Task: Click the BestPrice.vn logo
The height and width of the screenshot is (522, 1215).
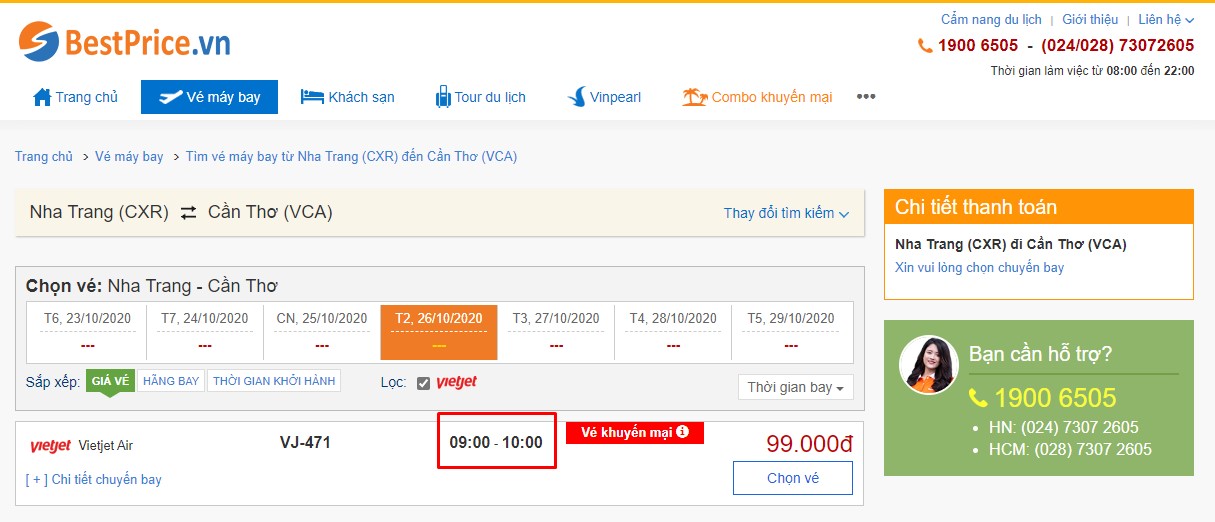Action: (x=124, y=42)
